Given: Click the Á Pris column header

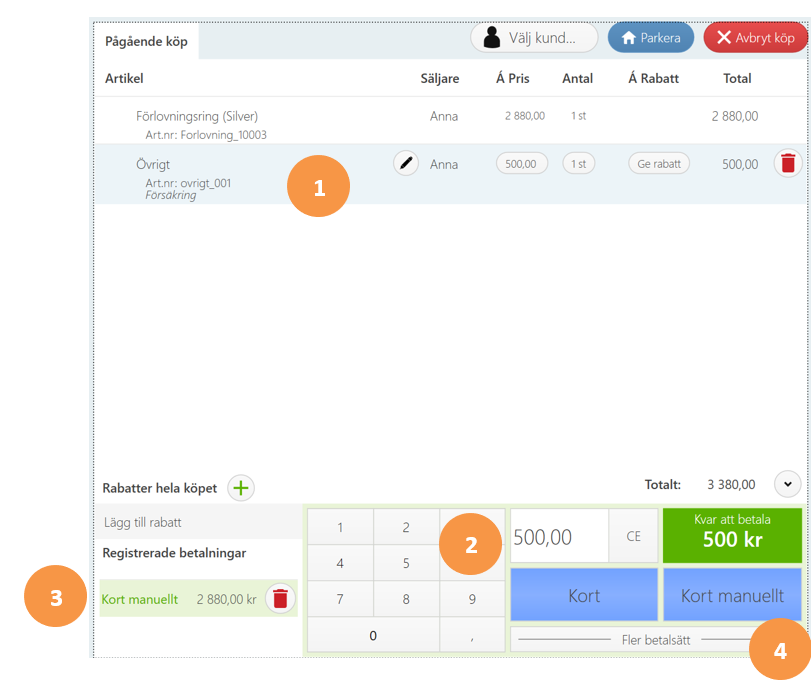Looking at the screenshot, I should point(513,78).
